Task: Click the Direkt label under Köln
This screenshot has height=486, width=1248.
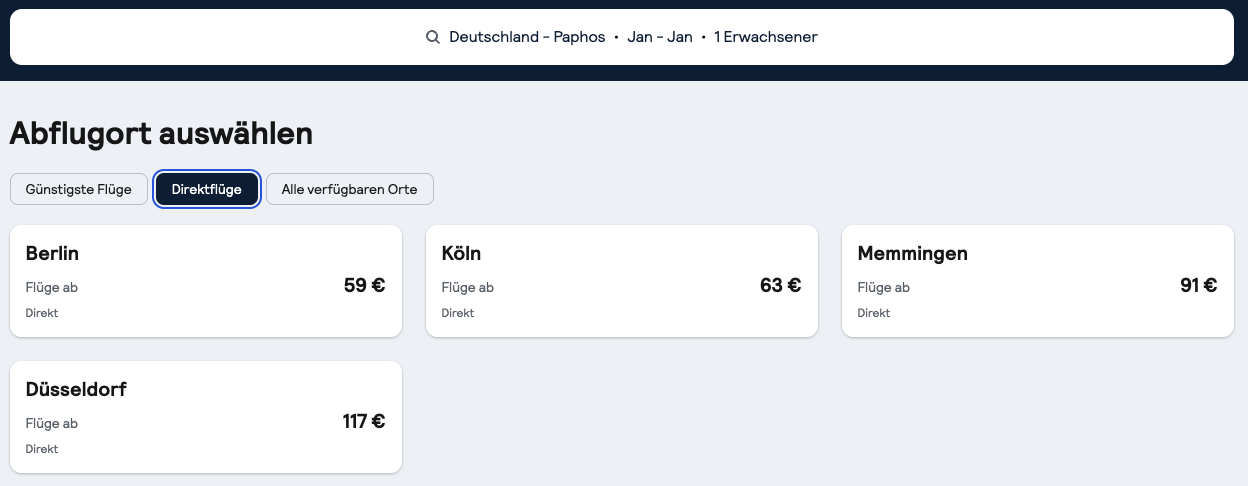Action: pyautogui.click(x=458, y=313)
